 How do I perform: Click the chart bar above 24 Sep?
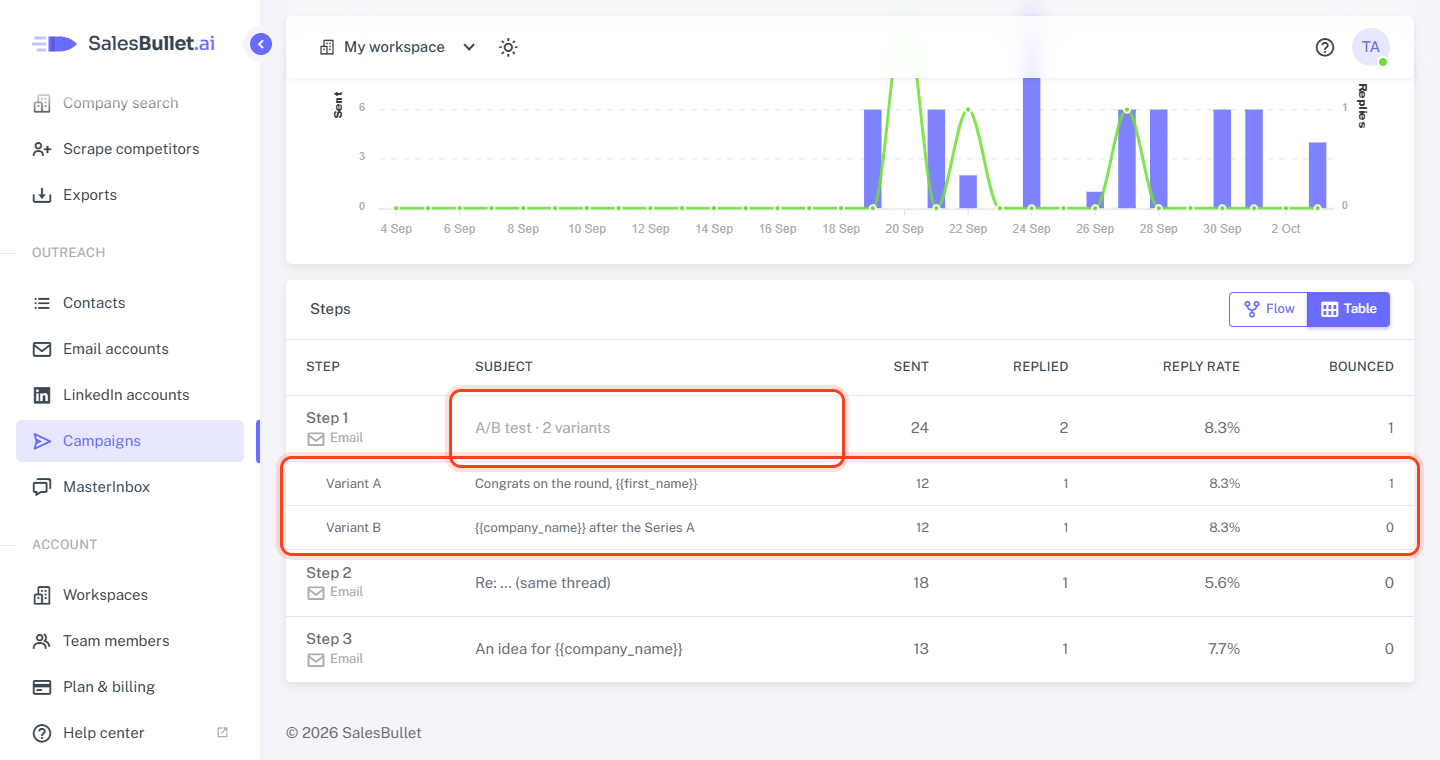(1031, 143)
